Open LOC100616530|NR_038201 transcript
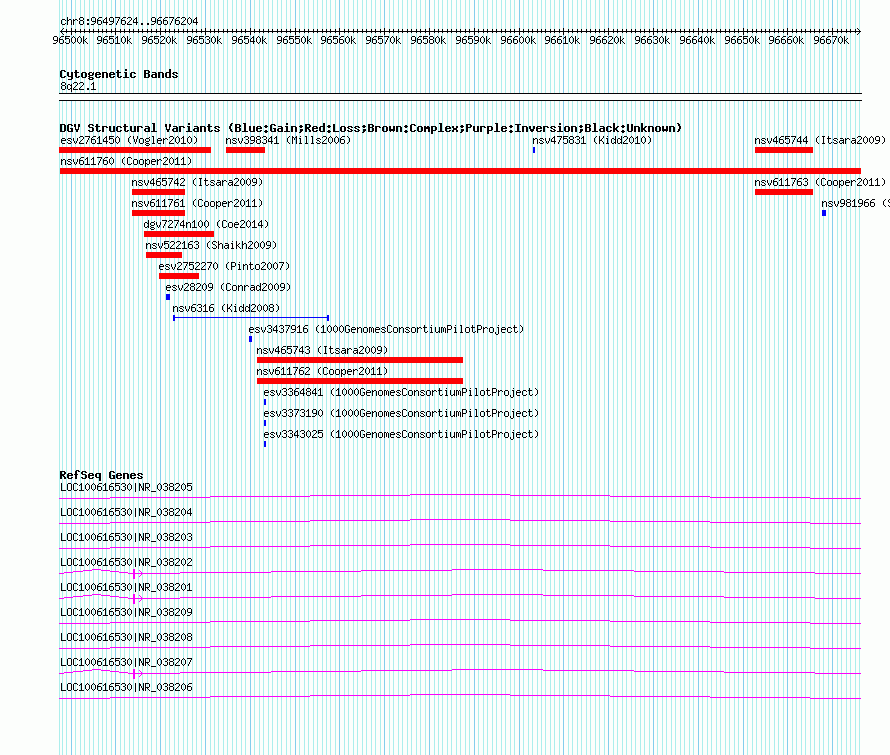This screenshot has width=890, height=755. (x=126, y=587)
